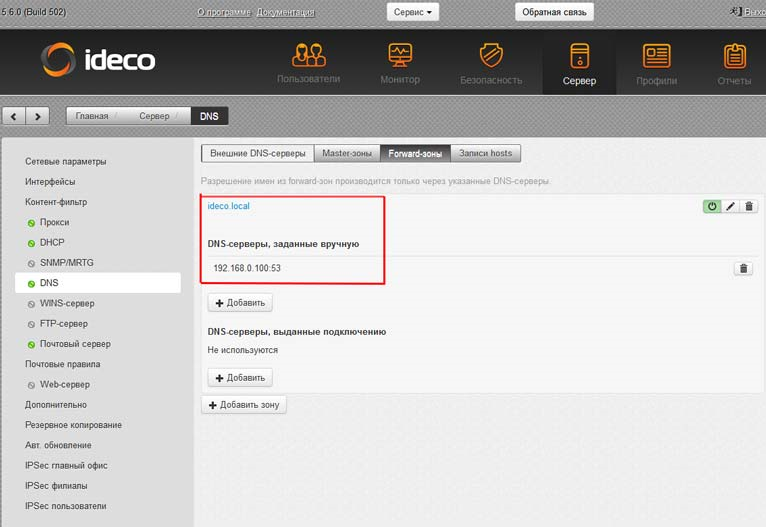Navigate forward with the right arrow

coord(38,116)
